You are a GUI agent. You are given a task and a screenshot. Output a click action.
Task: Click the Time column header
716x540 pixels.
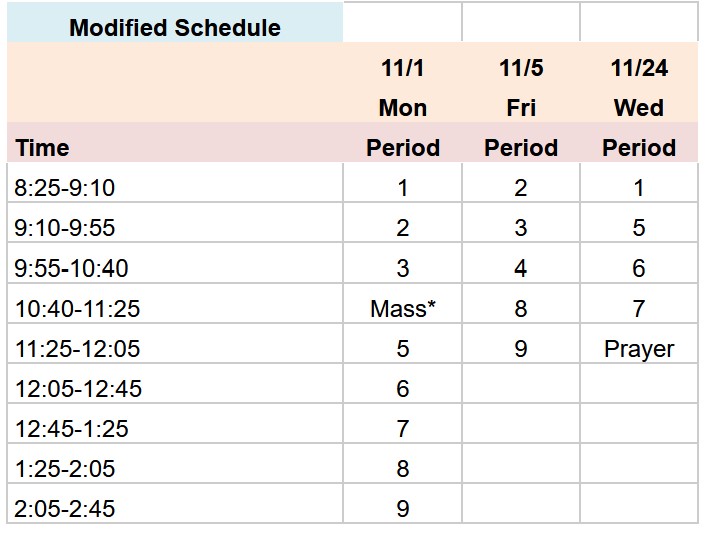[x=43, y=148]
